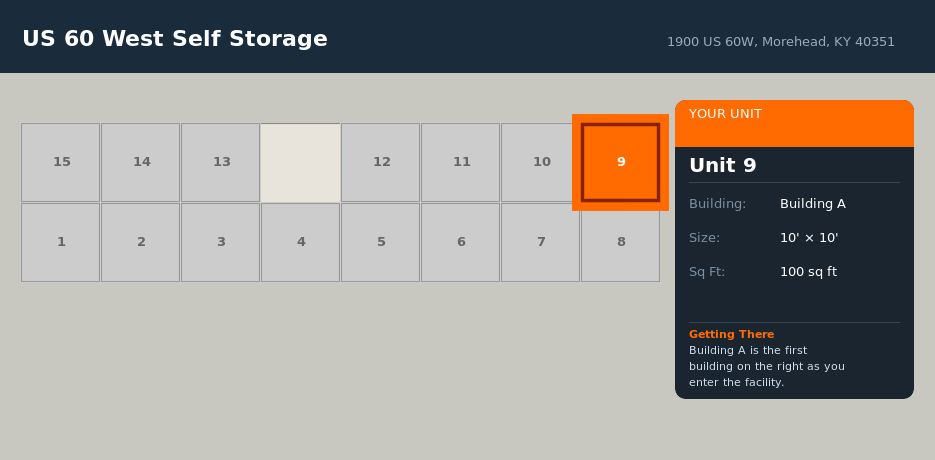Pick unit 11 on the map
Viewport: 935px width, 460px height.
[x=461, y=162]
